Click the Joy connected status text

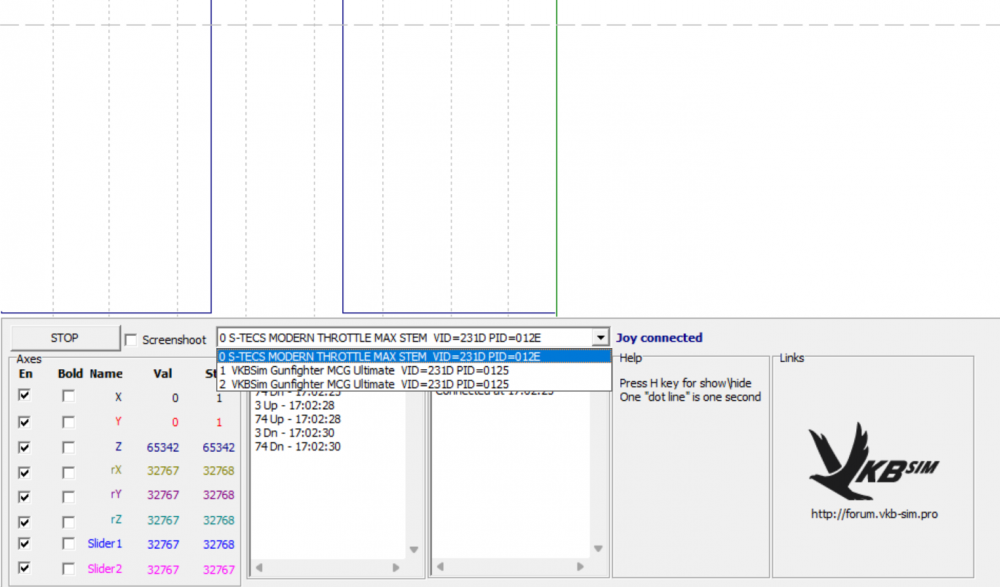pyautogui.click(x=661, y=337)
